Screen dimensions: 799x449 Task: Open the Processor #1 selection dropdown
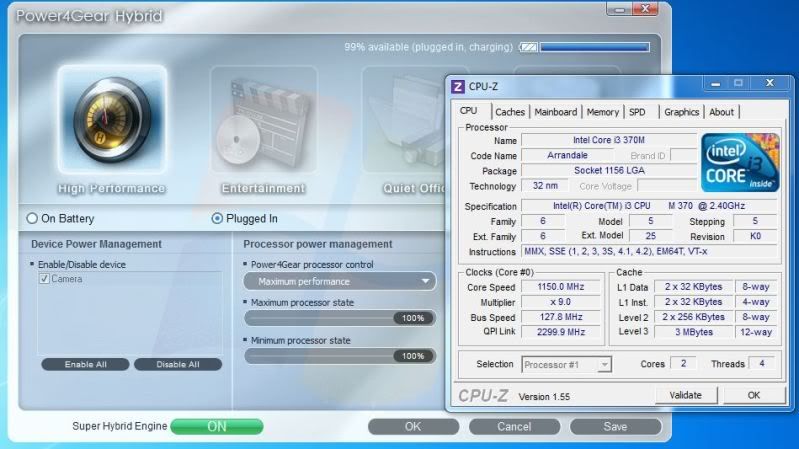click(566, 365)
